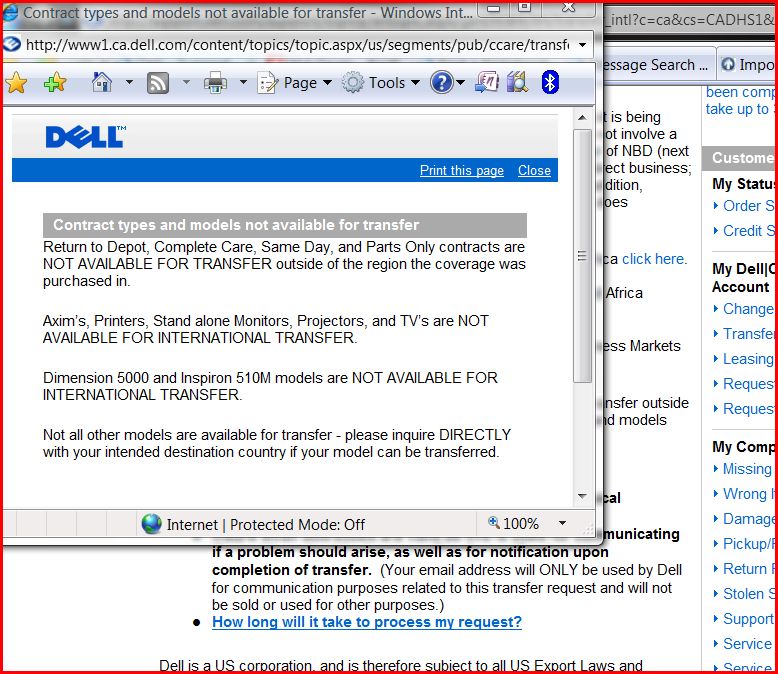This screenshot has width=778, height=674.
Task: Click the Leasing link in the sidebar
Action: (748, 359)
